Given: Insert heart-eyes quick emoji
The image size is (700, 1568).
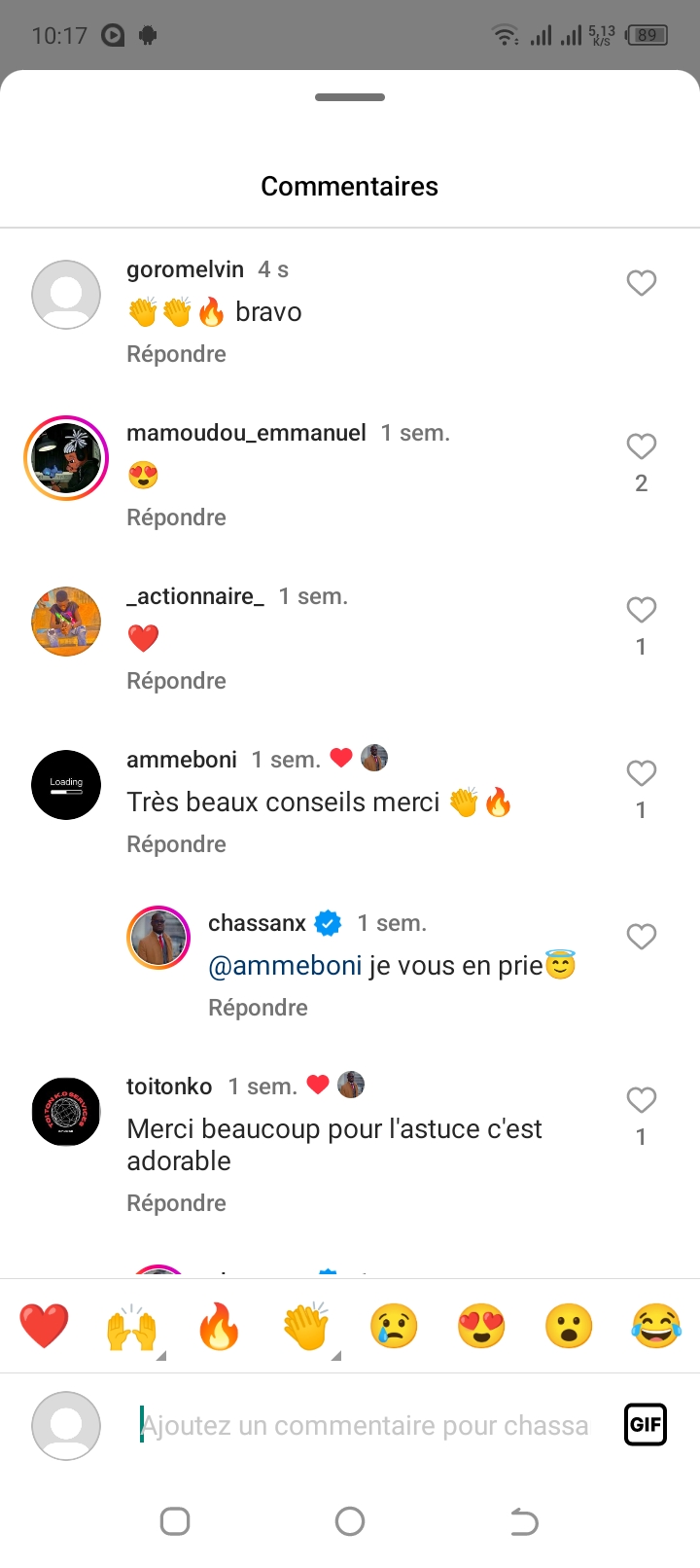Looking at the screenshot, I should click(x=481, y=1326).
